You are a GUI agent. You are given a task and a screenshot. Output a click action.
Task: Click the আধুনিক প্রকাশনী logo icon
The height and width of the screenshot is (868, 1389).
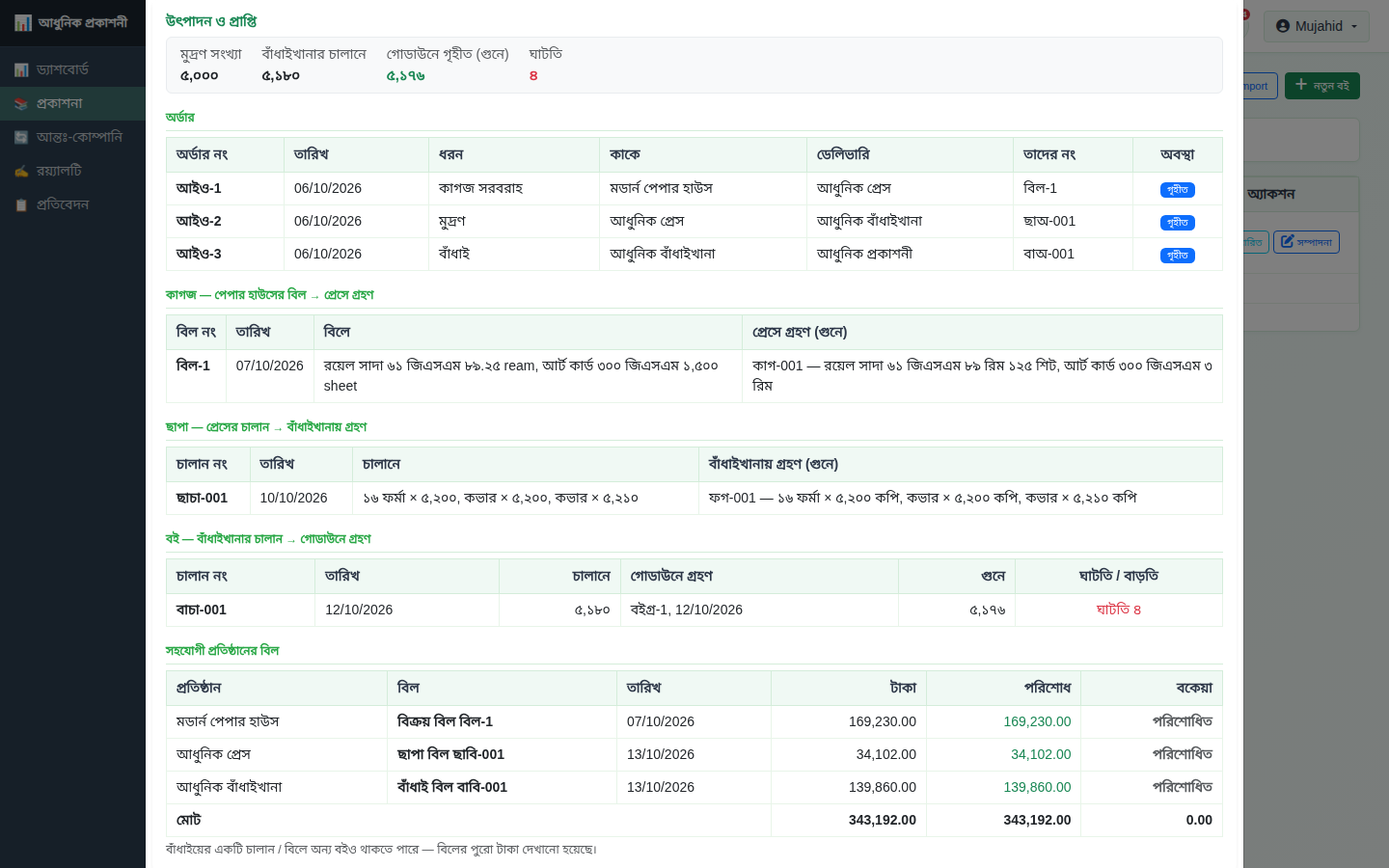[23, 22]
